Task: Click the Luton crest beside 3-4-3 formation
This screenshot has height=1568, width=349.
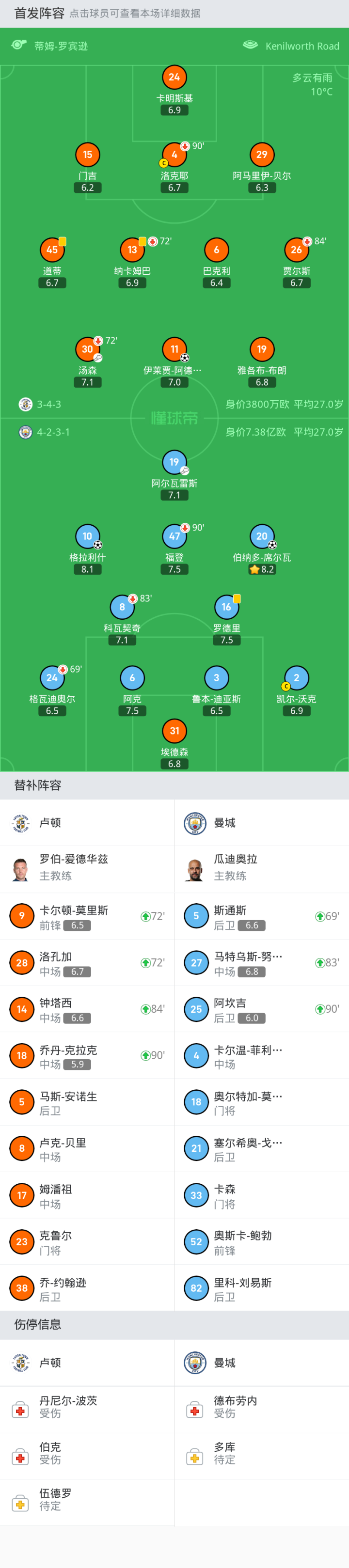Action: click(x=26, y=404)
